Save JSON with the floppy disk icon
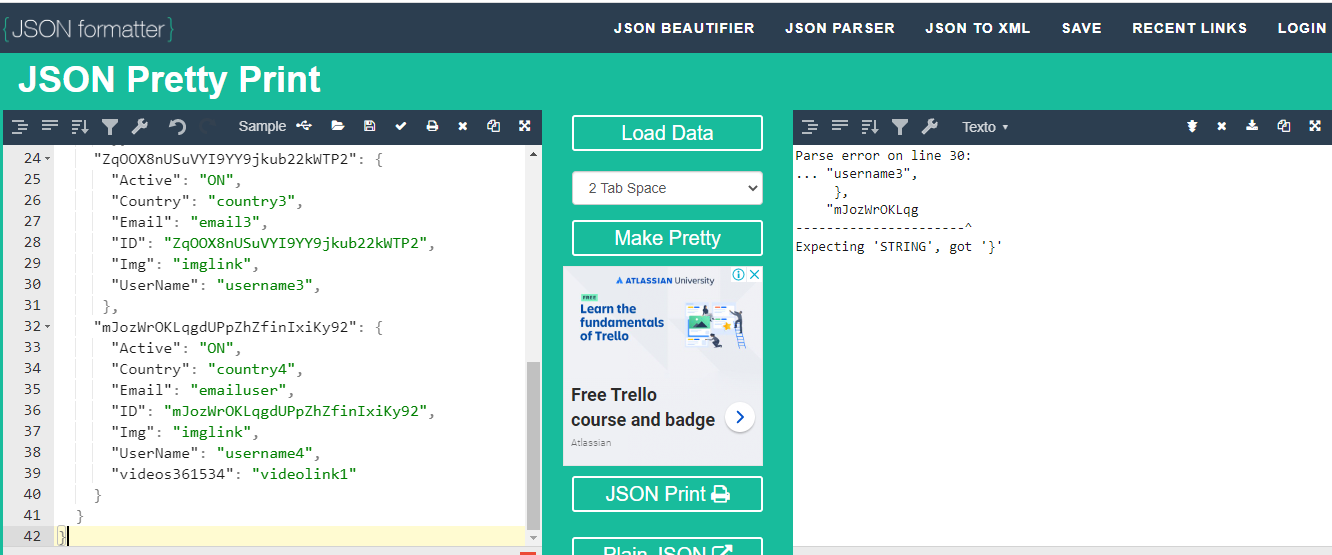This screenshot has width=1332, height=555. coord(370,126)
